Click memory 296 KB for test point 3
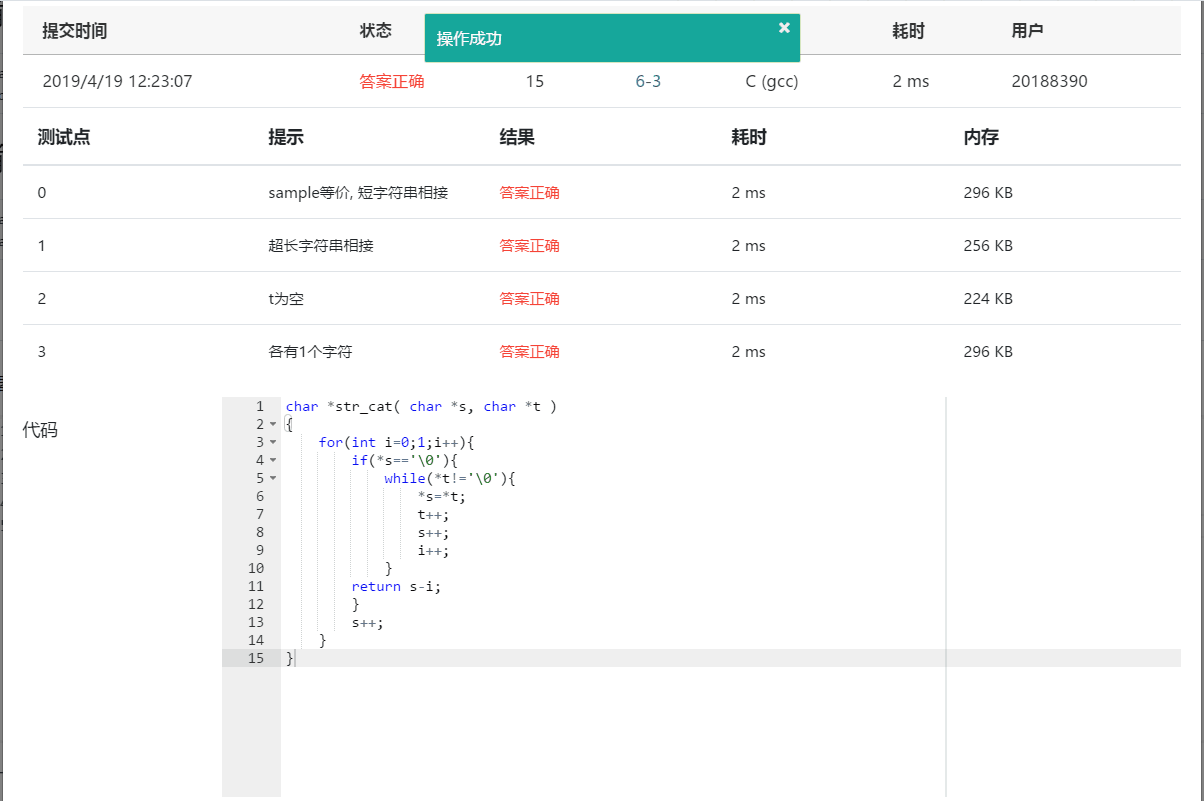 pyautogui.click(x=988, y=351)
